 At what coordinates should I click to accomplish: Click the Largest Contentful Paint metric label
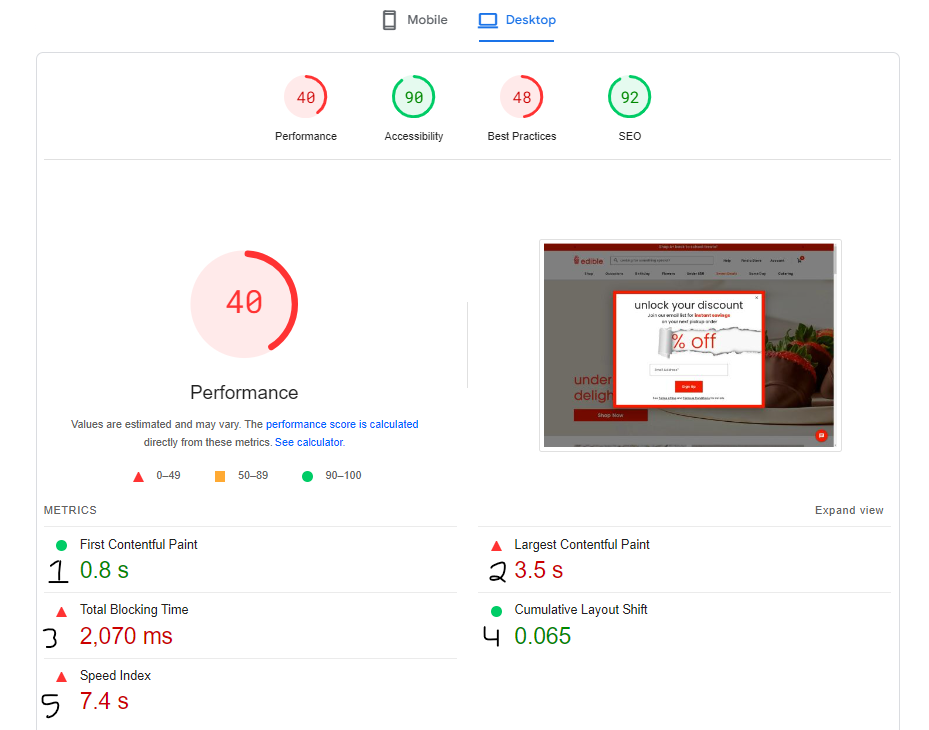pyautogui.click(x=582, y=545)
